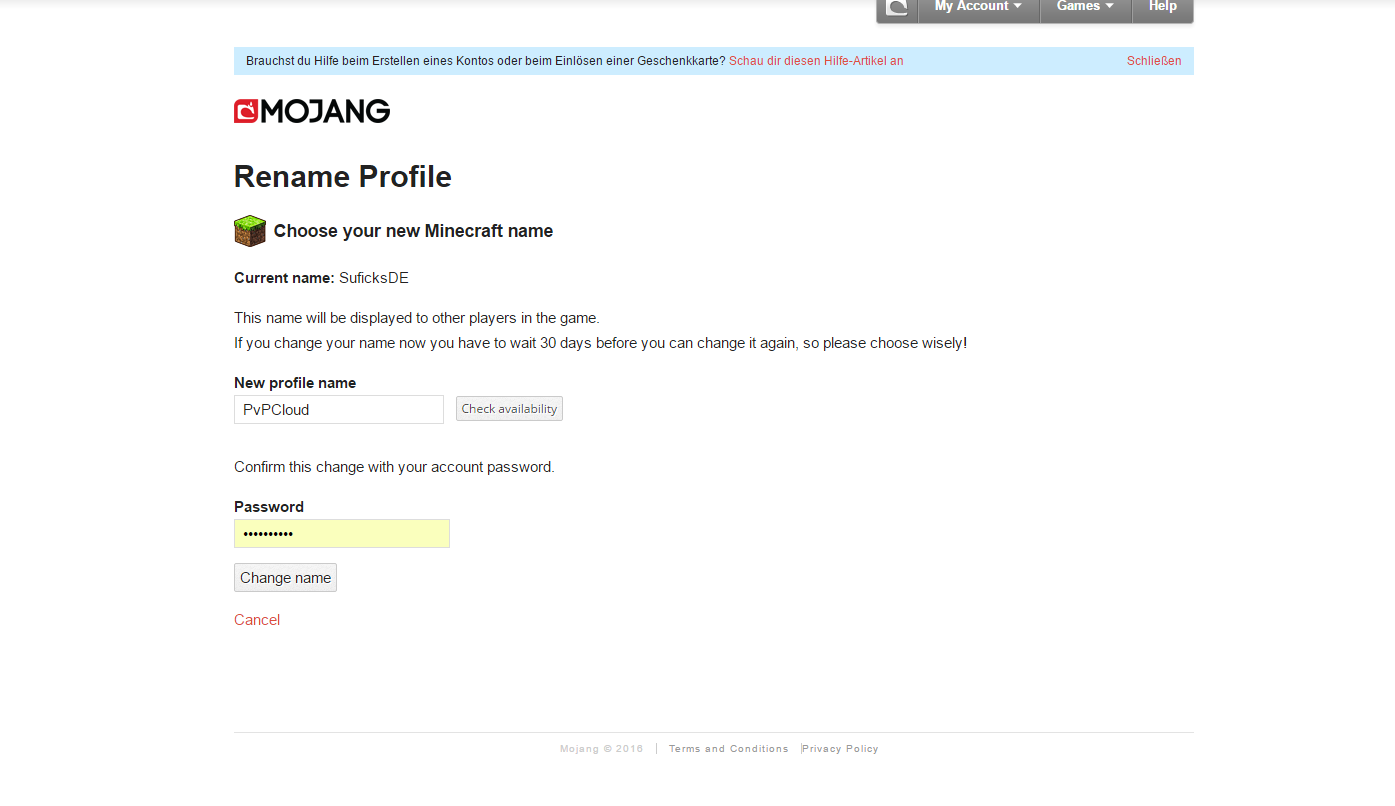Open the 'Schau dir diesen Hilfe-Artikel an' link
This screenshot has width=1395, height=806.
tap(816, 61)
